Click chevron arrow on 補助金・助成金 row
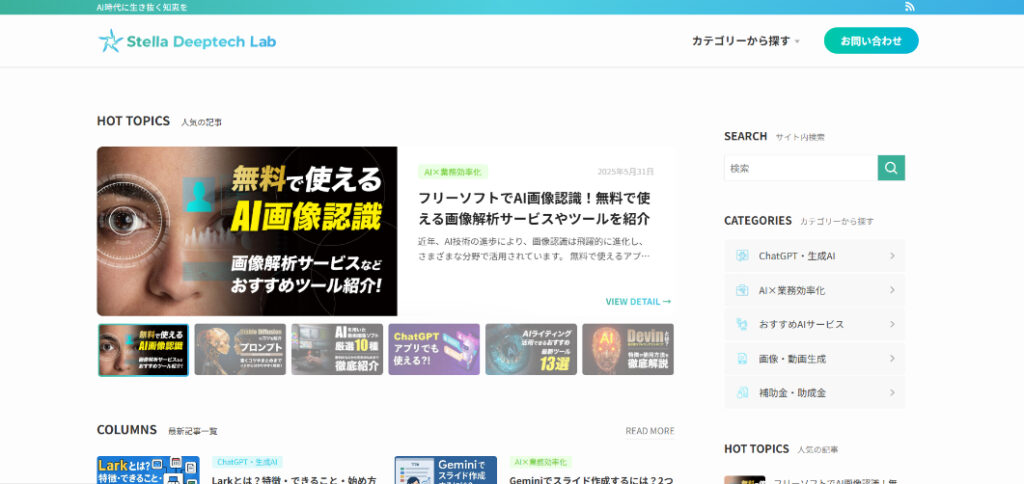 point(891,392)
